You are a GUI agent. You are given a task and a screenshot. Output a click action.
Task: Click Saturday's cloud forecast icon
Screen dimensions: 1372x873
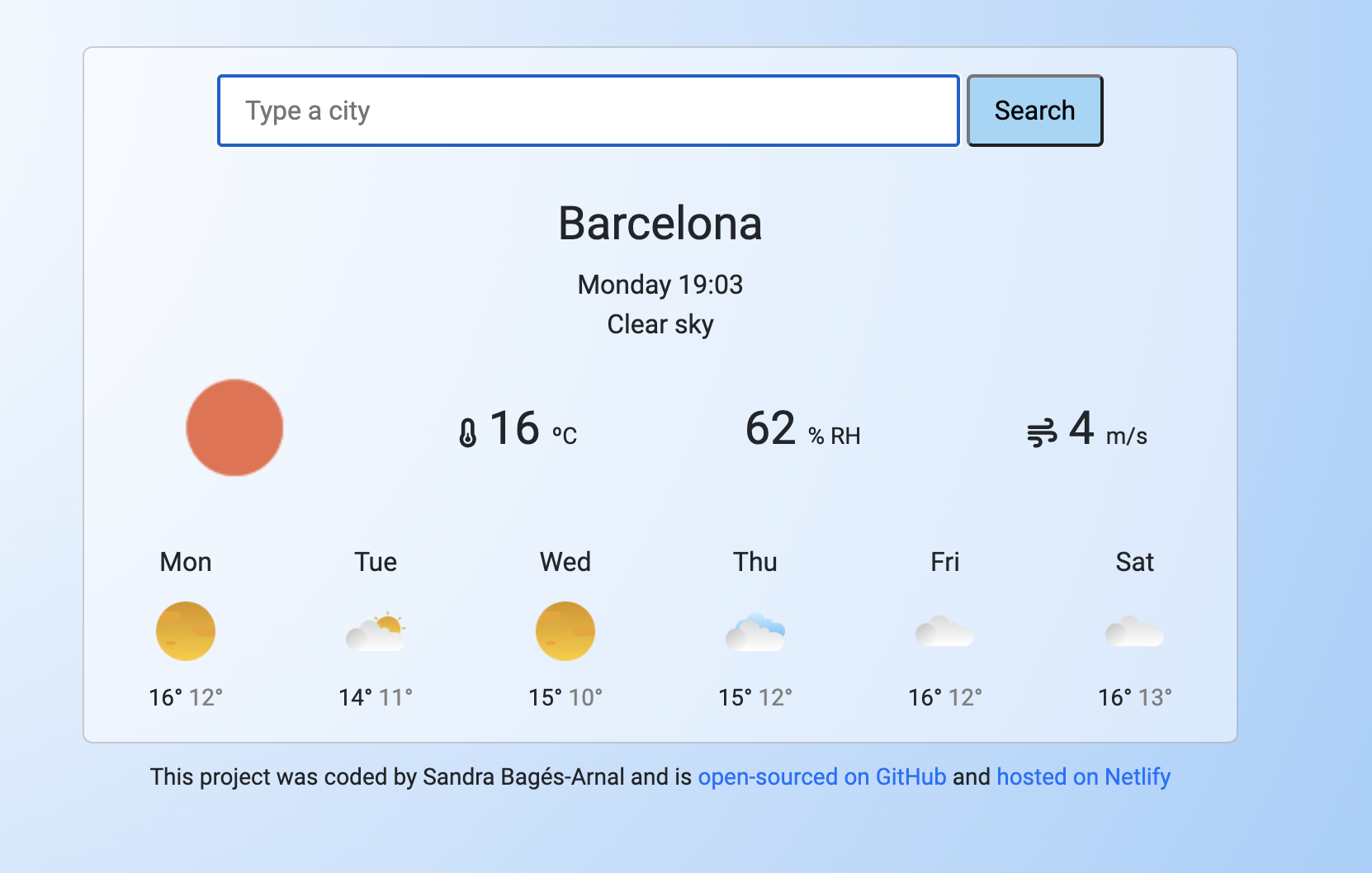pyautogui.click(x=1134, y=630)
